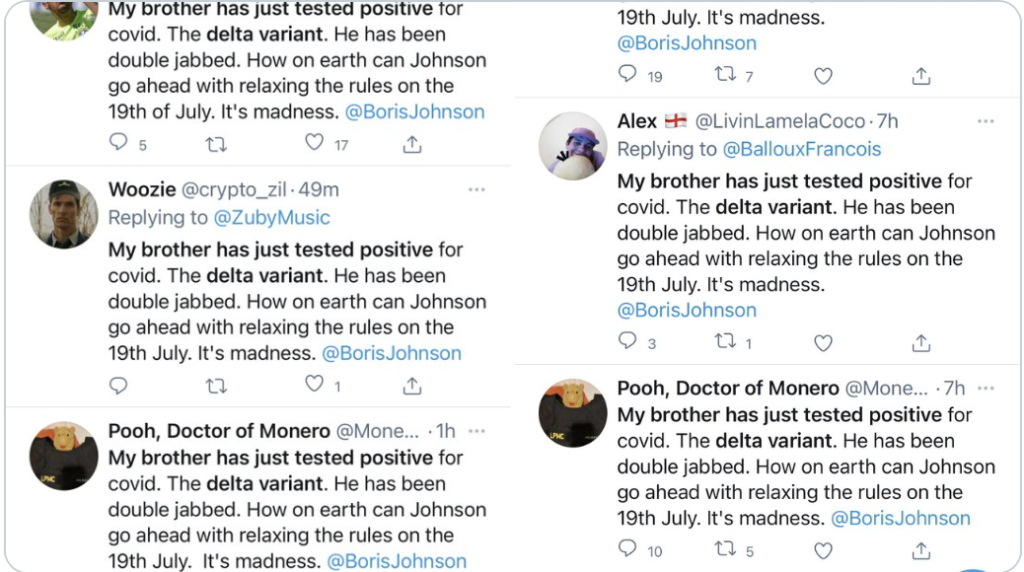Viewport: 1024px width, 572px height.
Task: Open more options menu on Alex's tweet
Action: point(985,121)
